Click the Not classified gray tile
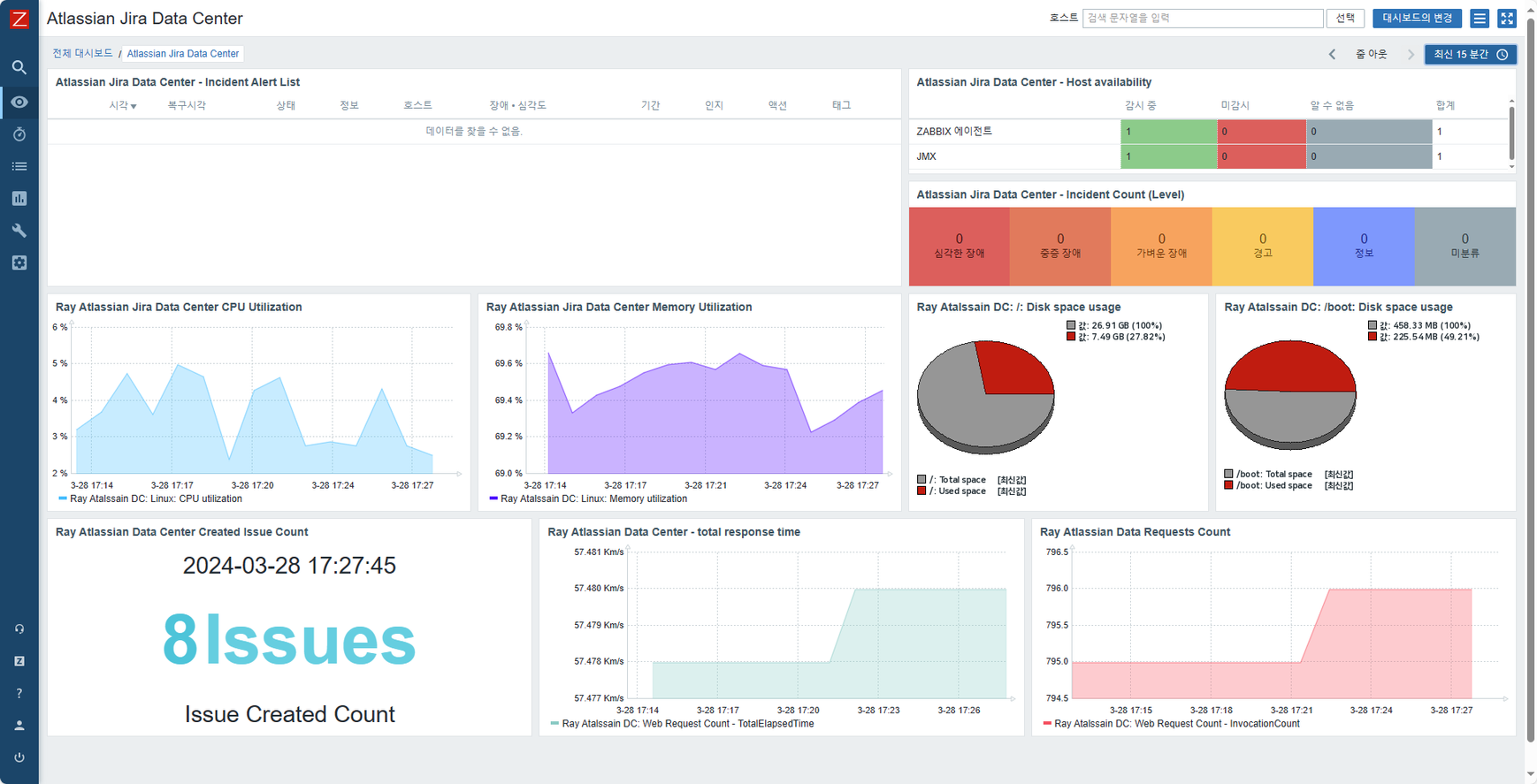Screen dimensions: 1537x784 1464,247
